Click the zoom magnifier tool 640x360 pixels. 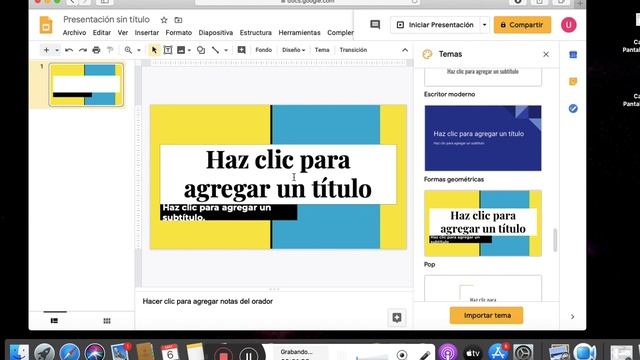tap(128, 50)
